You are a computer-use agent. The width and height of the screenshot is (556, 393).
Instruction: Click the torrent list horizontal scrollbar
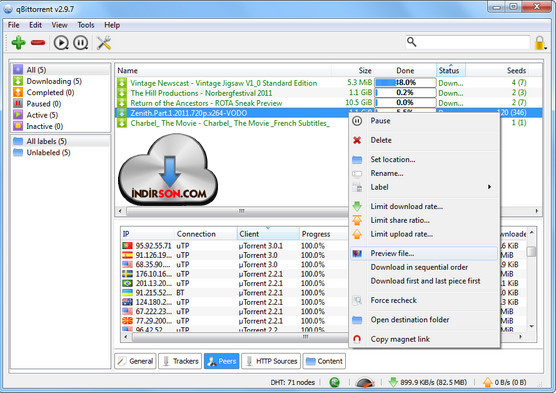(x=238, y=211)
